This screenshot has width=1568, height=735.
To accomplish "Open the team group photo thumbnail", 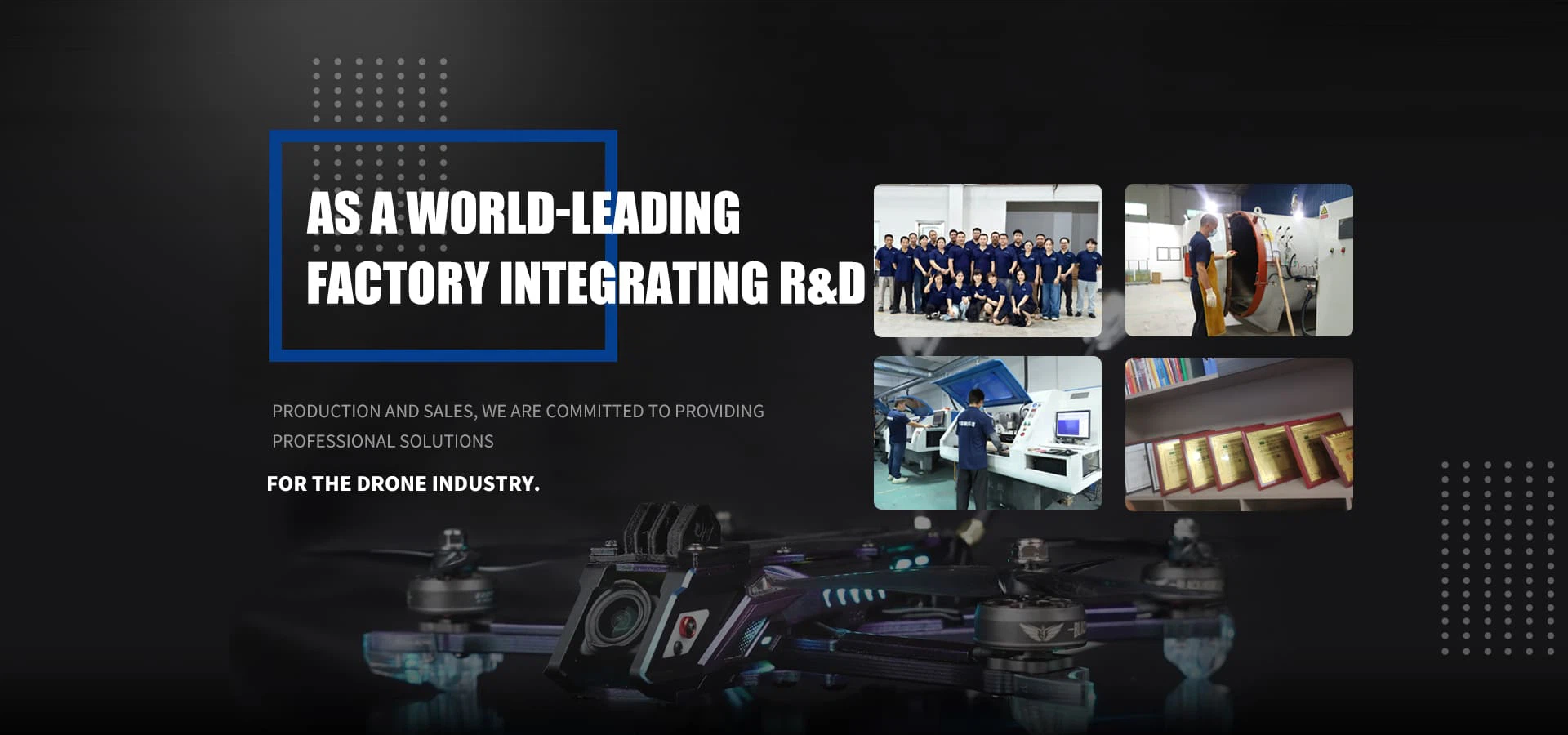I will tap(987, 261).
